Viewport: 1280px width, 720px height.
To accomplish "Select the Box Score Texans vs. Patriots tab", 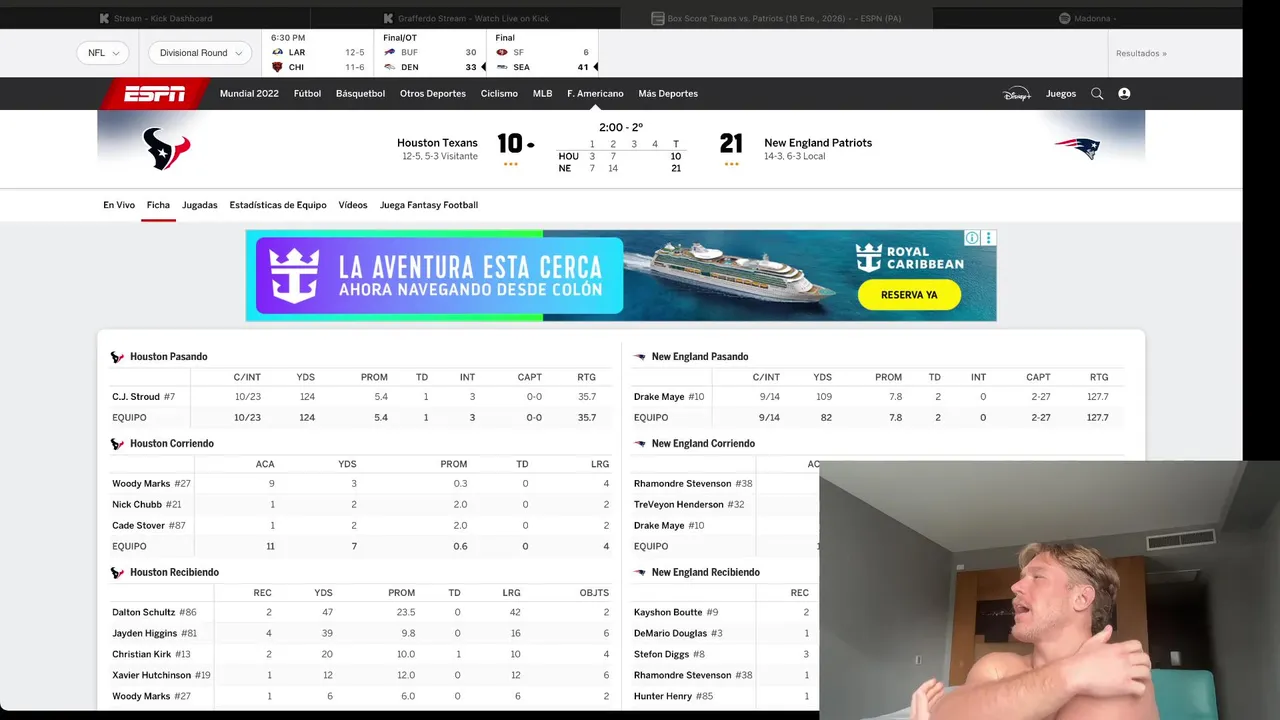I will pos(777,18).
